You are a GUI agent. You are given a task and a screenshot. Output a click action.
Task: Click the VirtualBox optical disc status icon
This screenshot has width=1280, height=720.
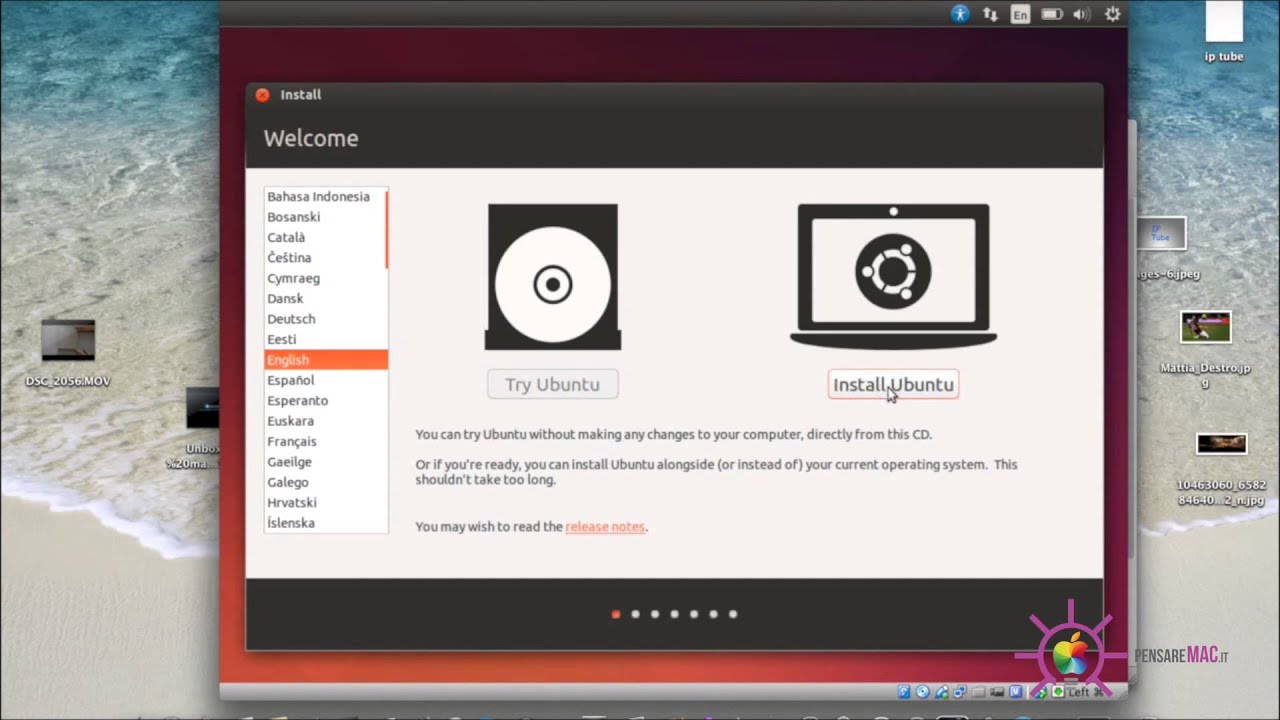(x=923, y=691)
